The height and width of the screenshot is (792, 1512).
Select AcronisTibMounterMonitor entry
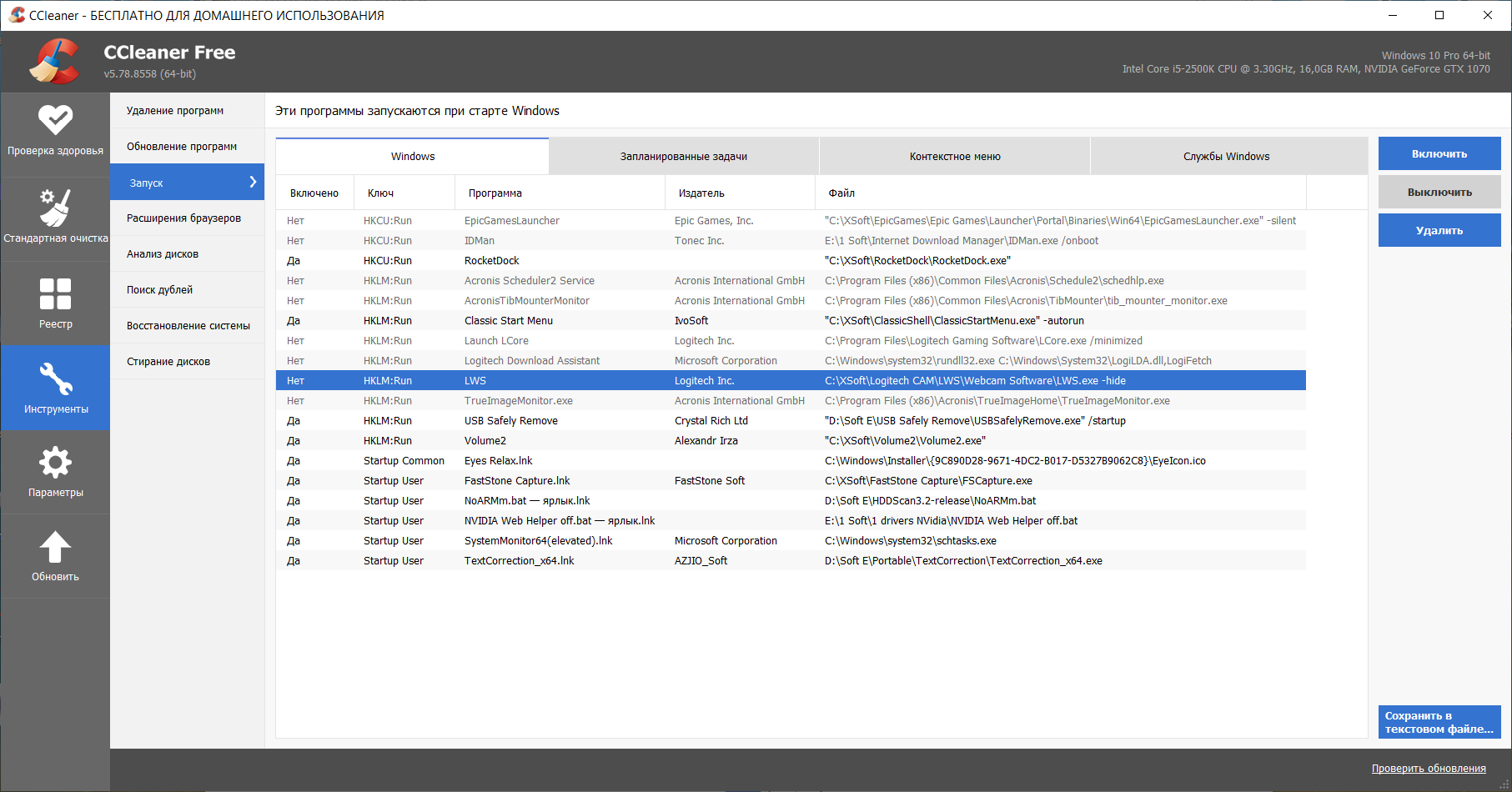click(791, 301)
